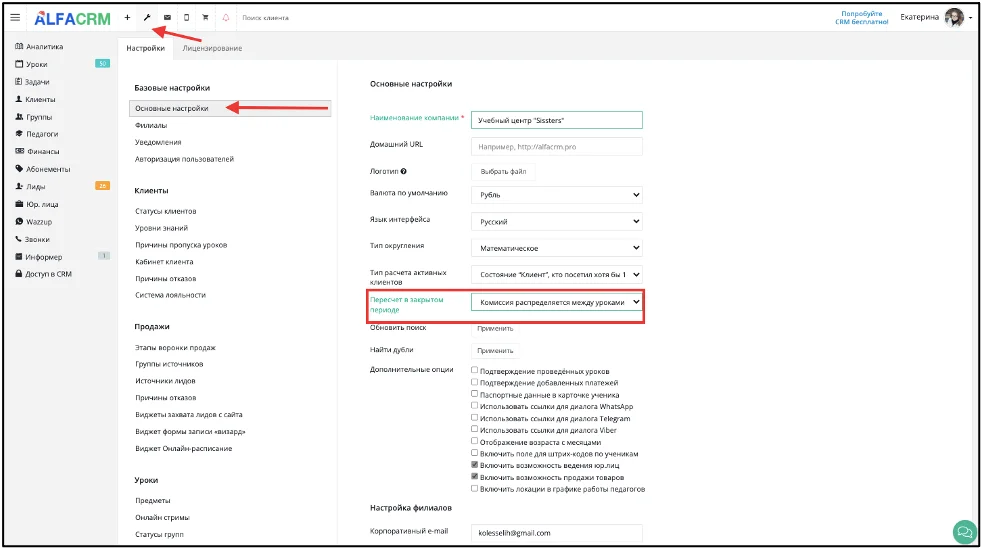The image size is (981, 550).
Task: Click the Наименование компании input field
Action: tap(557, 120)
